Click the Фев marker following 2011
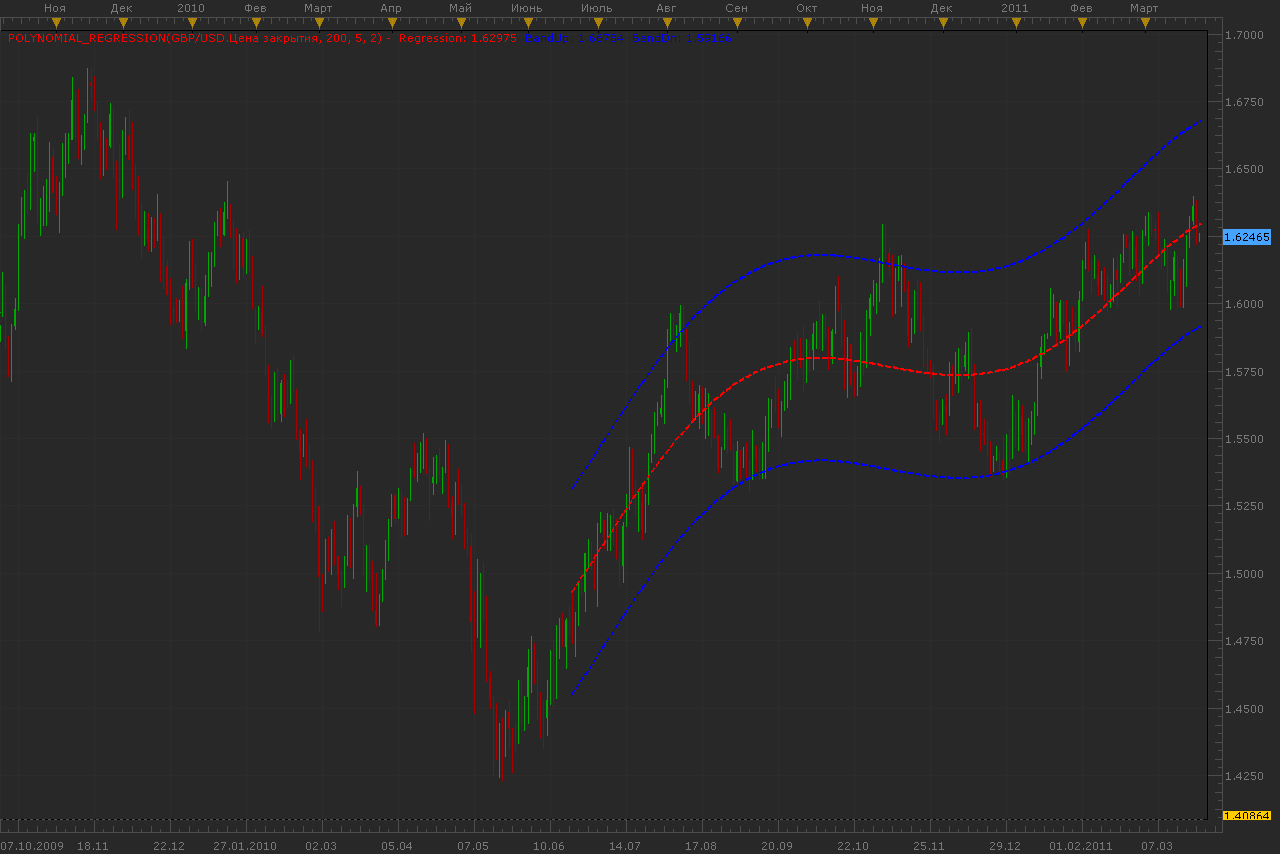 1081,21
